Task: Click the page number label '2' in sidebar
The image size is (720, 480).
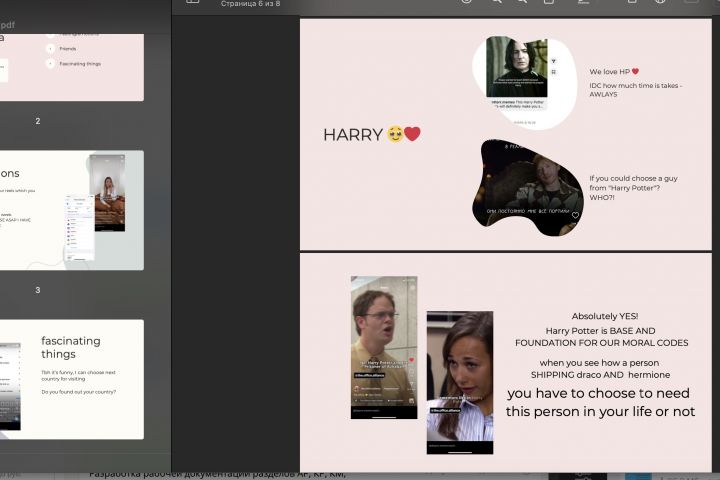Action: coord(38,121)
